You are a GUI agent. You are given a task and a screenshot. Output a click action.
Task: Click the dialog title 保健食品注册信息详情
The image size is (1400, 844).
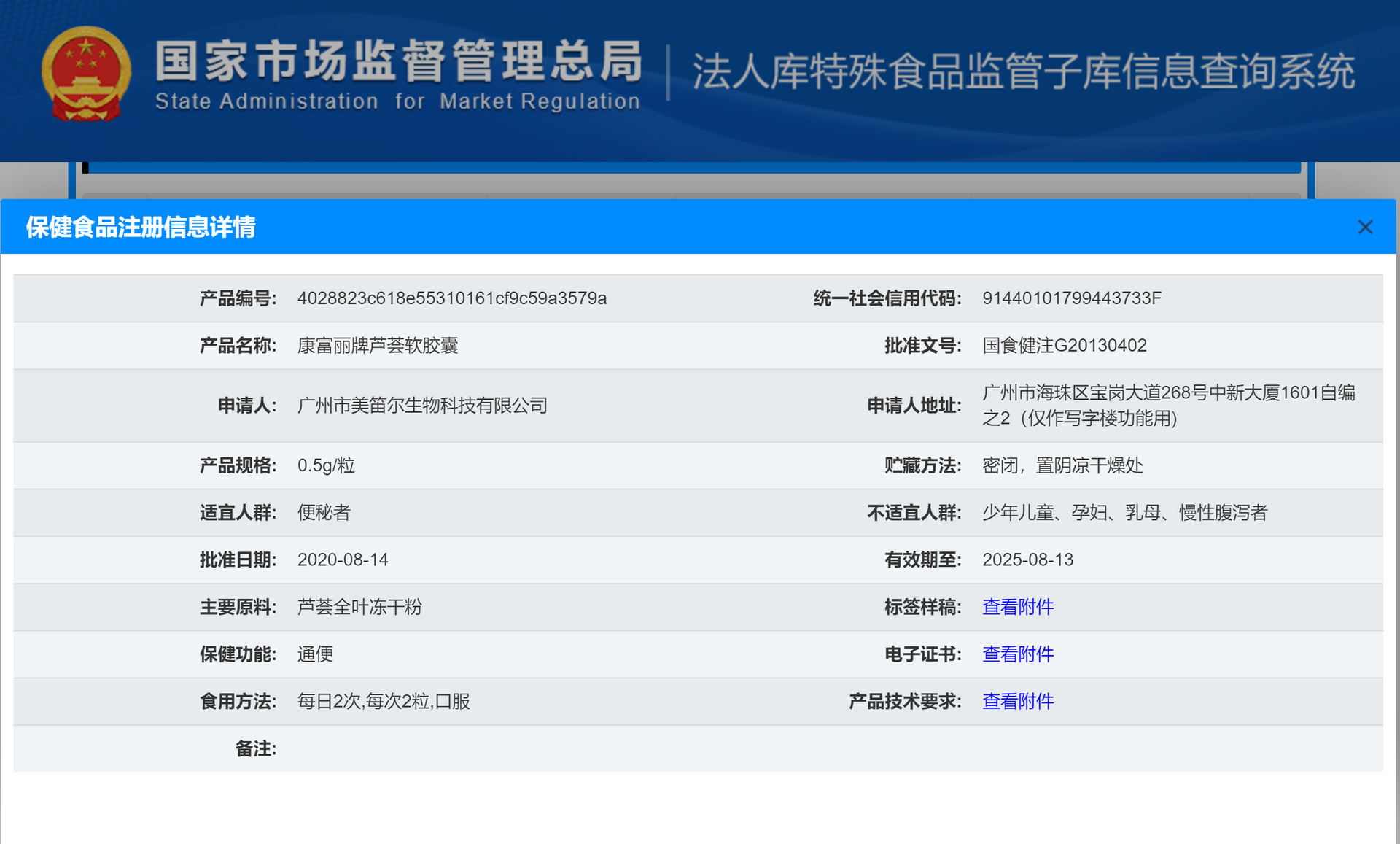pyautogui.click(x=141, y=228)
